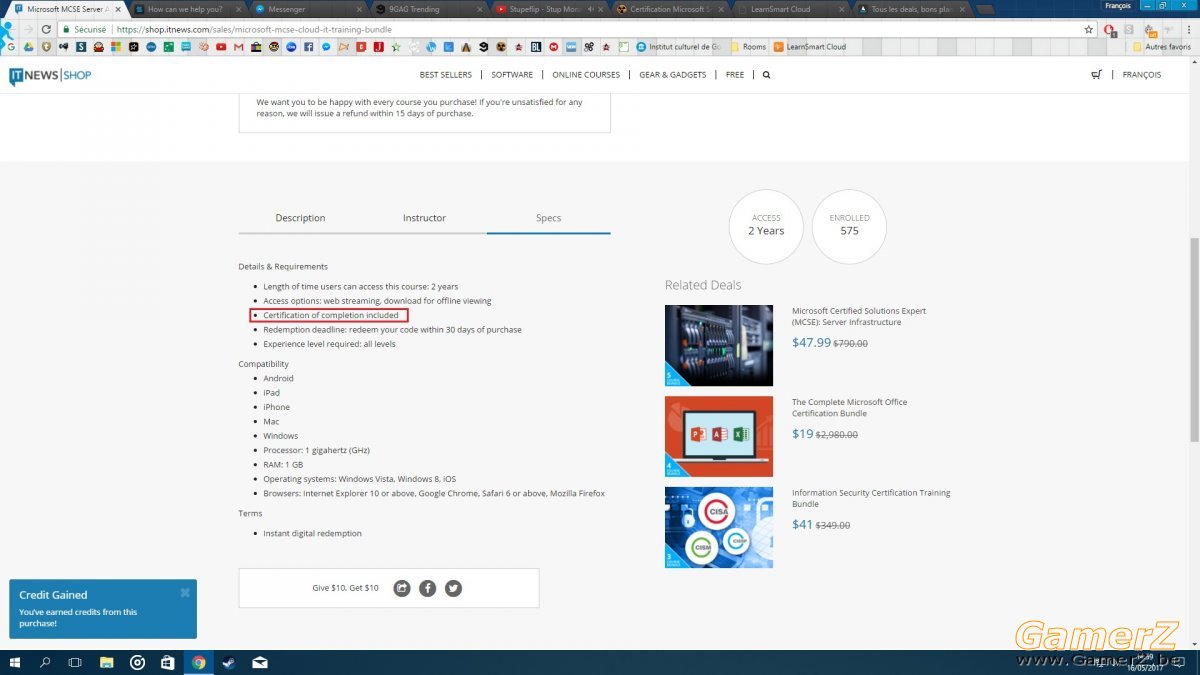
Task: Switch to the 'How can we help you?' tab
Action: coord(187,9)
